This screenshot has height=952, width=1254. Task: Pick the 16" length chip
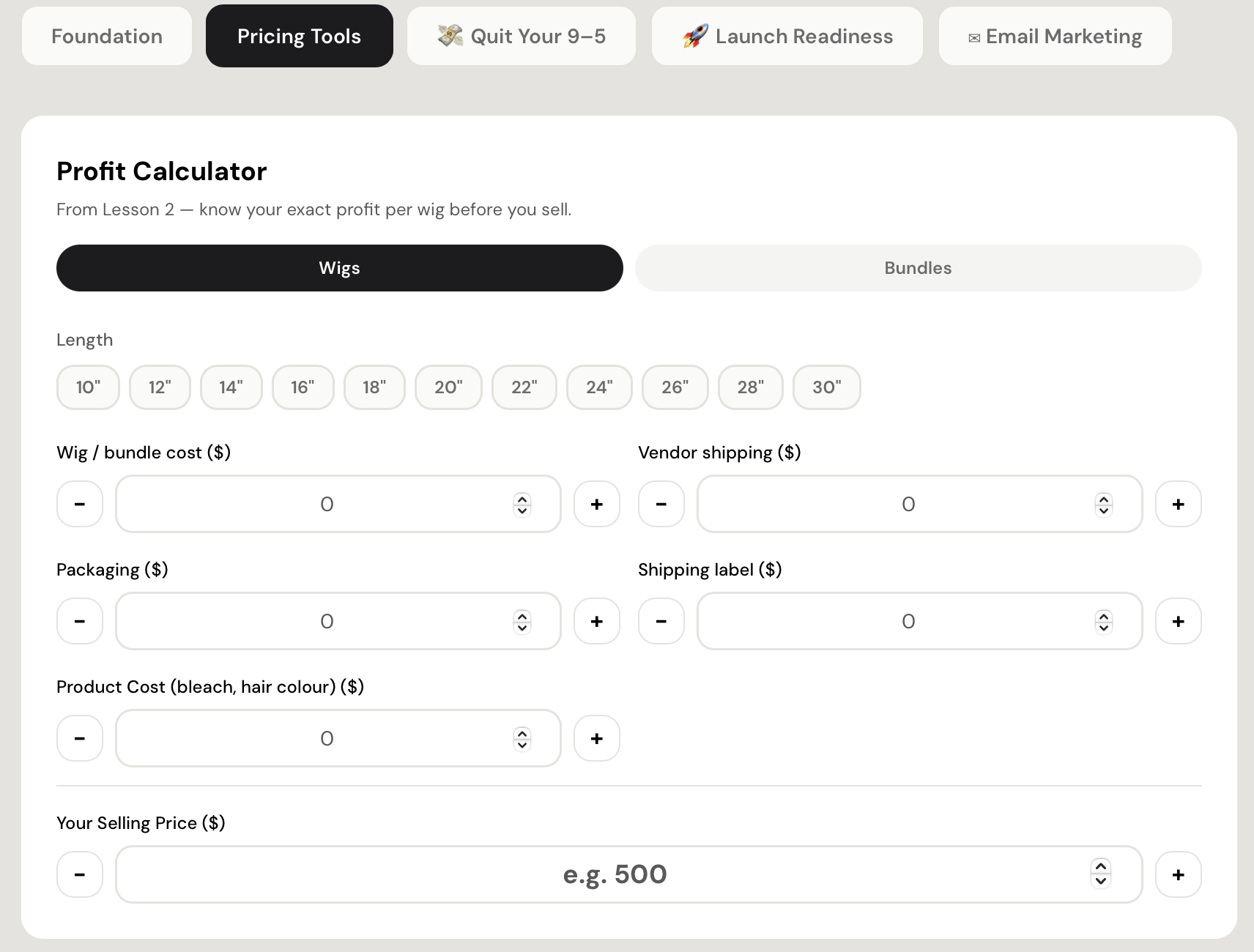click(303, 387)
